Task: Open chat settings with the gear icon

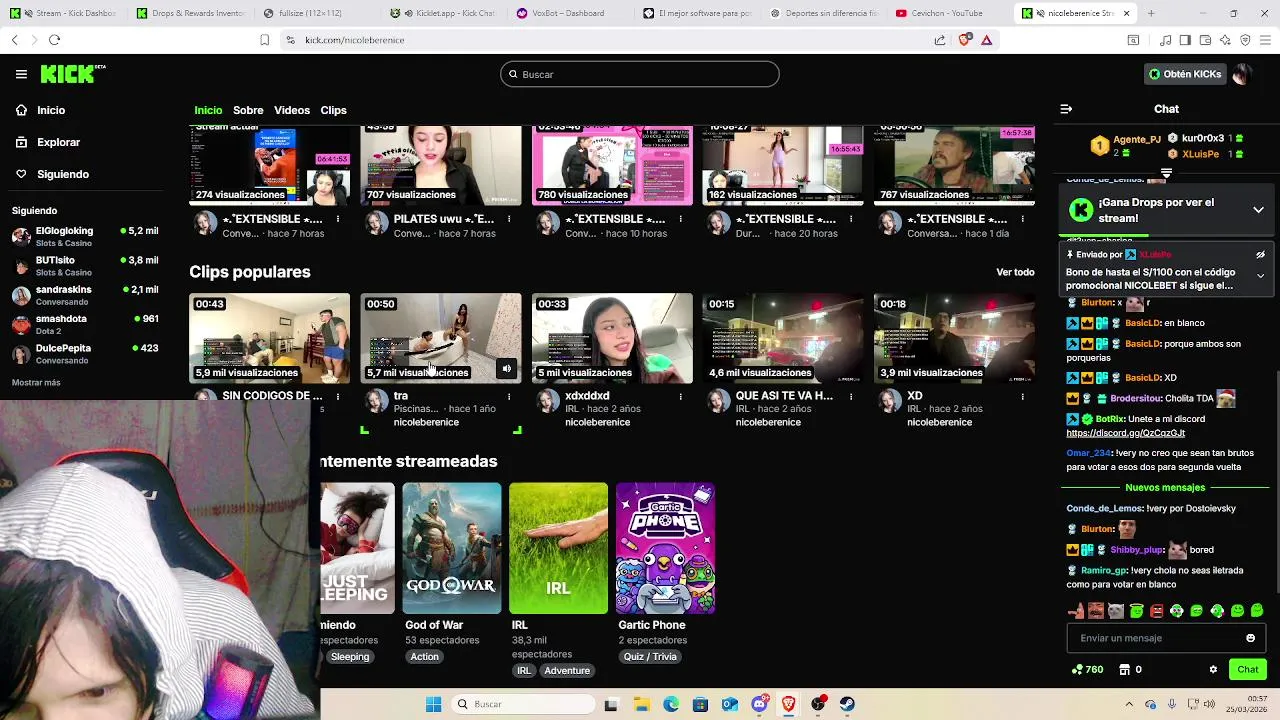Action: pyautogui.click(x=1213, y=670)
